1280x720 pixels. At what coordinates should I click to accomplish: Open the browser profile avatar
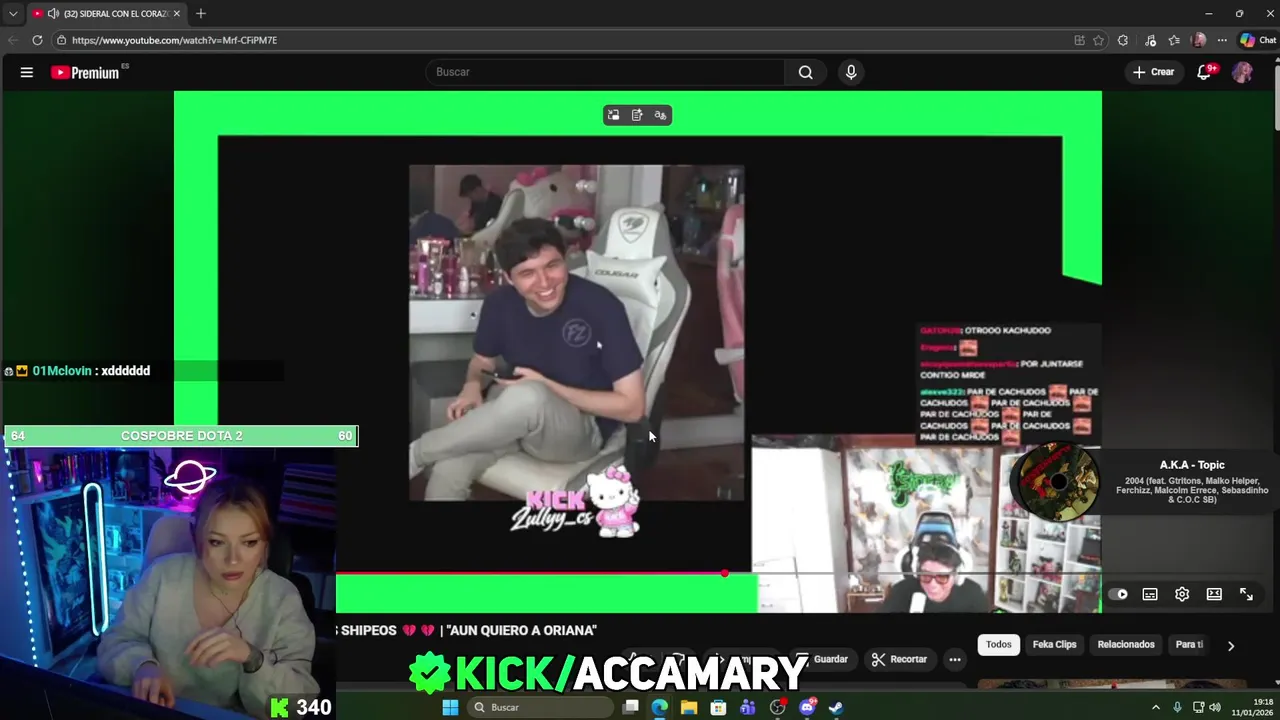pyautogui.click(x=1199, y=40)
